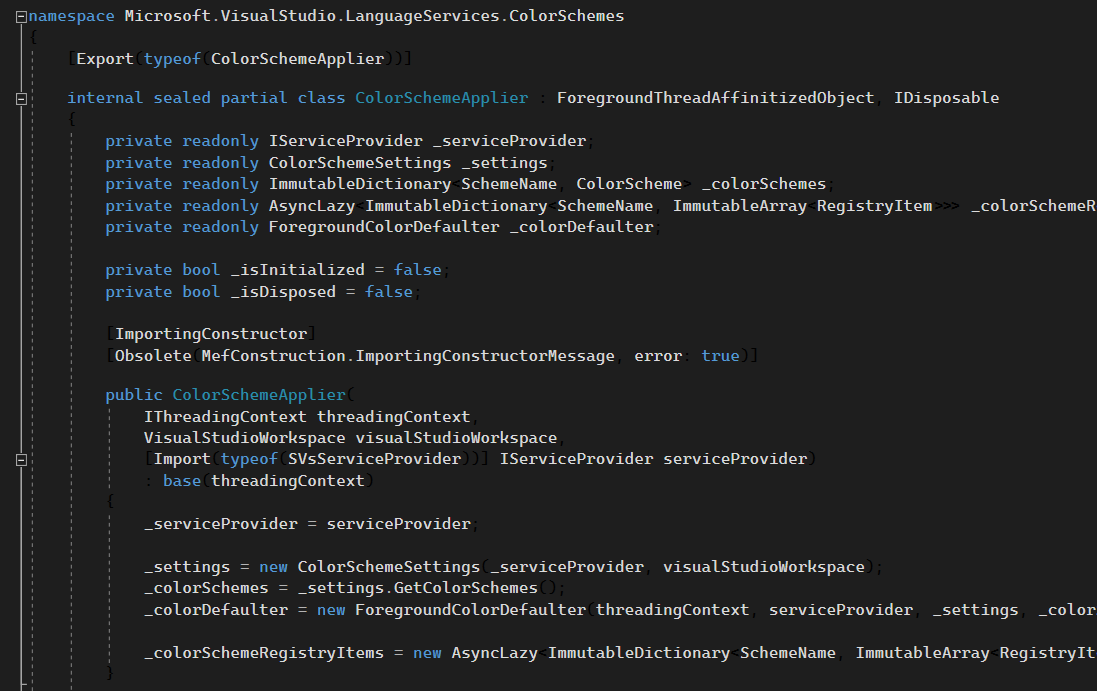This screenshot has height=691, width=1097.
Task: Click IServiceProvider type in first field
Action: 346,141
